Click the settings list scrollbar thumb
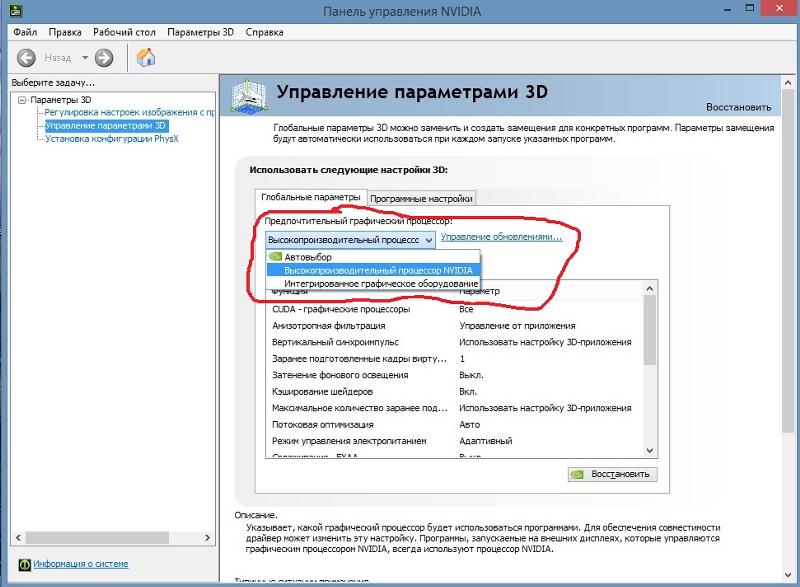 pos(649,330)
